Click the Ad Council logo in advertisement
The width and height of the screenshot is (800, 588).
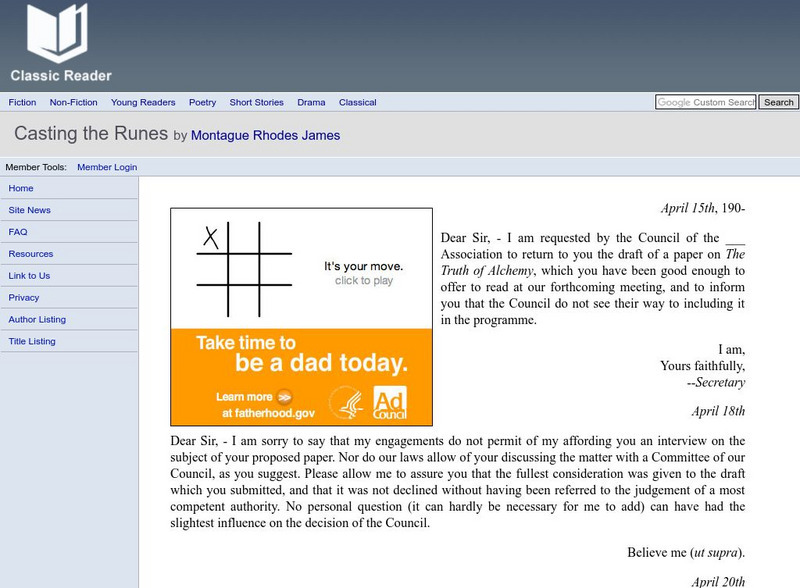389,401
